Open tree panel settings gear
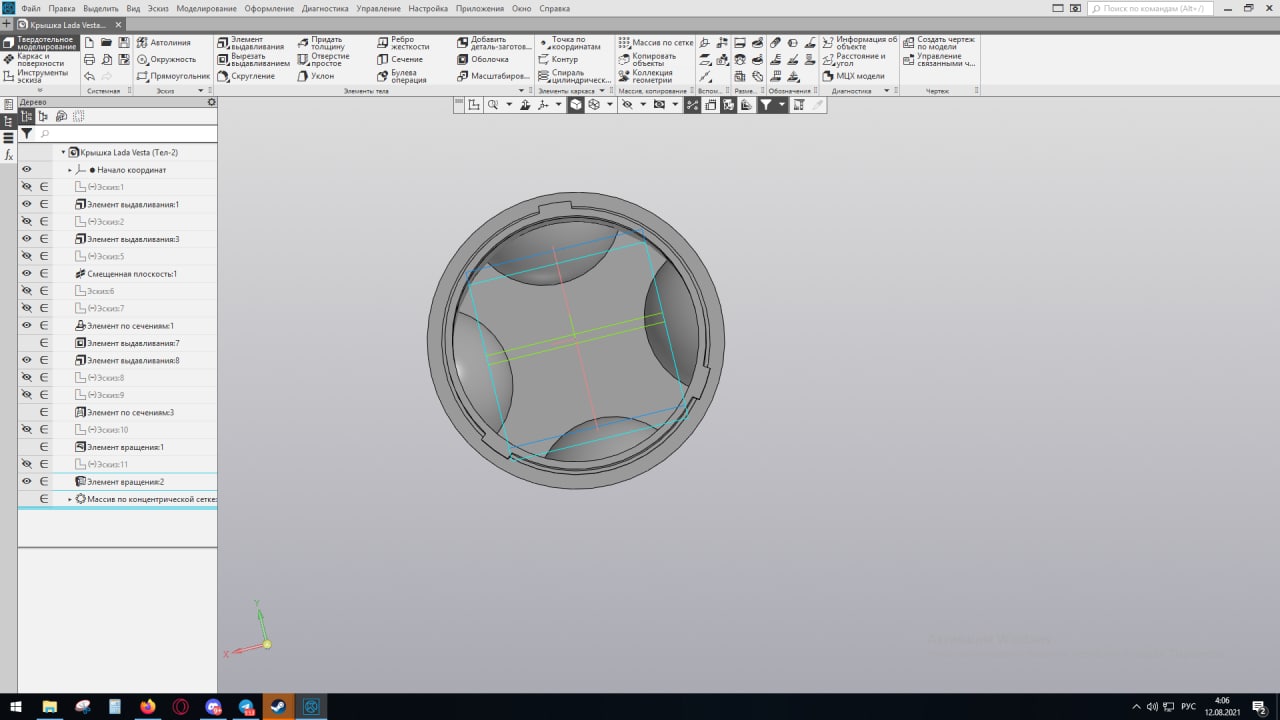This screenshot has height=720, width=1280. (x=211, y=102)
